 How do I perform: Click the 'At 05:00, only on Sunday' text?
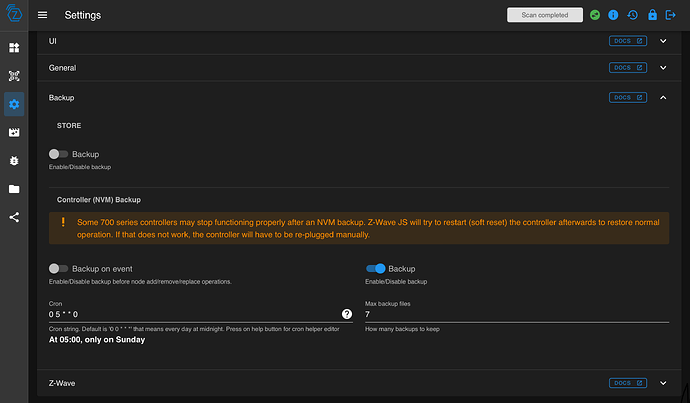pyautogui.click(x=97, y=340)
